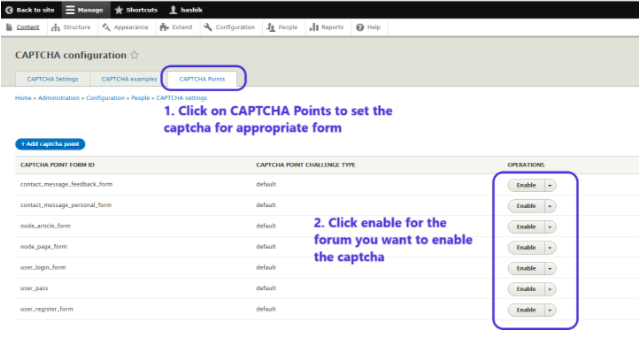The image size is (640, 360).
Task: Click the CAPTCHA settings breadcrumb link
Action: coord(182,98)
